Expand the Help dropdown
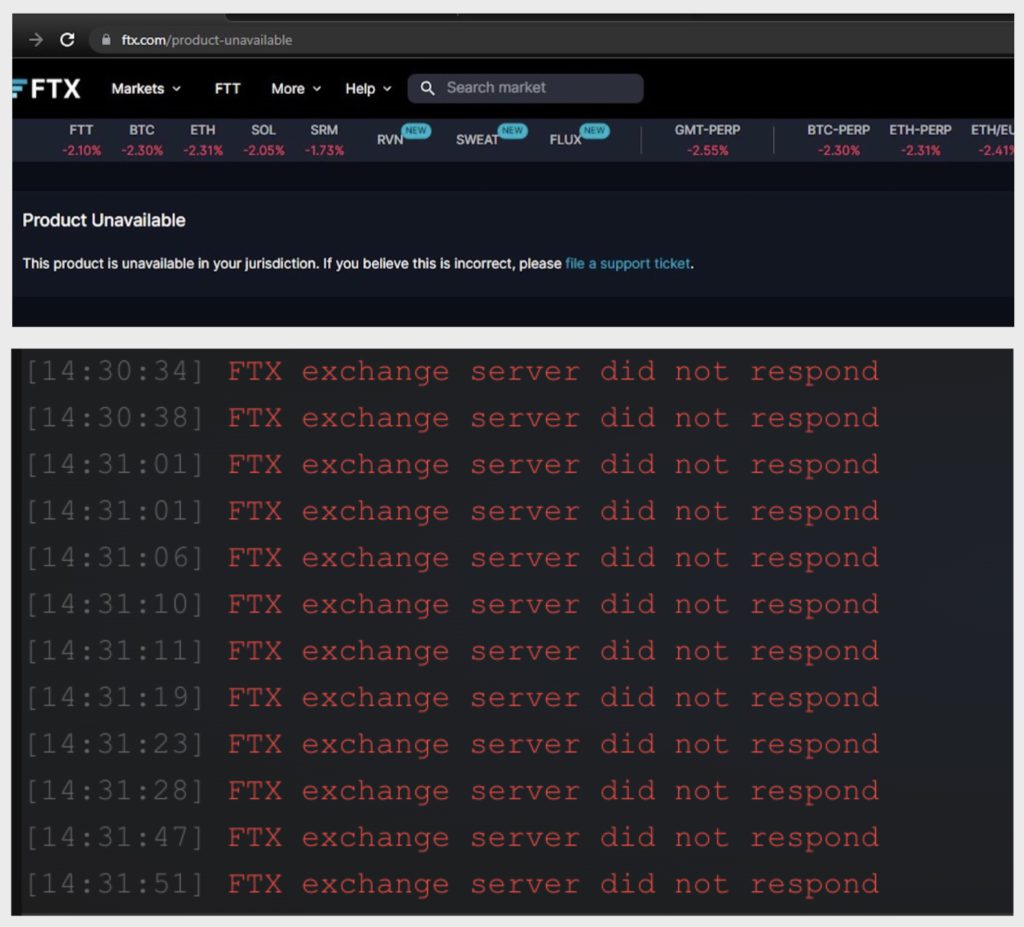This screenshot has height=927, width=1024. [x=368, y=88]
